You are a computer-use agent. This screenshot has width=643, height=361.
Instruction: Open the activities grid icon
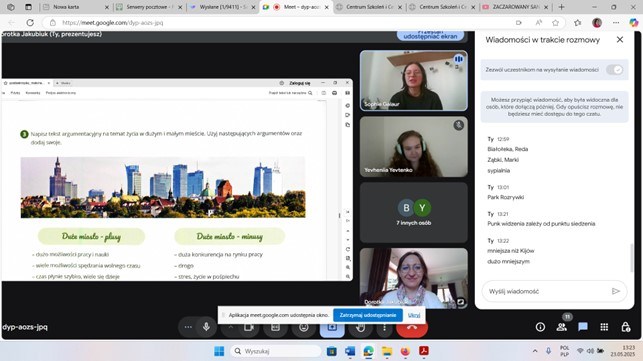click(604, 327)
